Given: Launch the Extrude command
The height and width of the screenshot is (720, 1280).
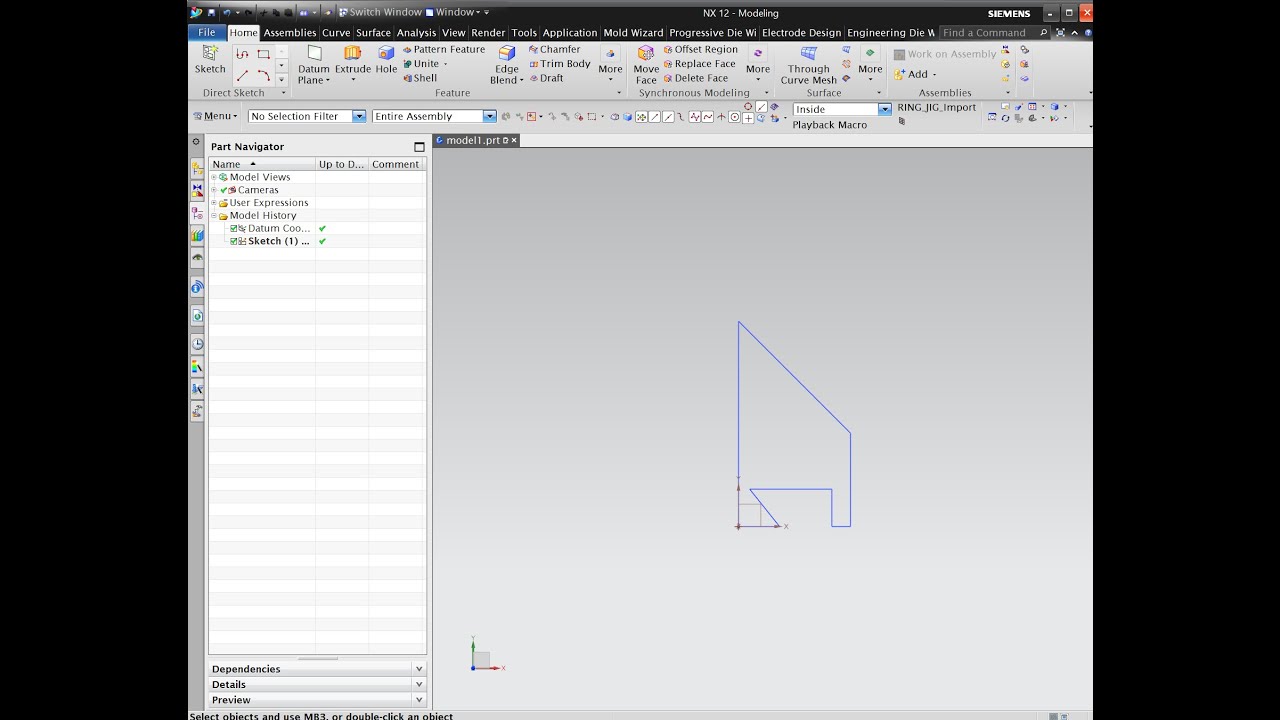Looking at the screenshot, I should click(x=352, y=60).
